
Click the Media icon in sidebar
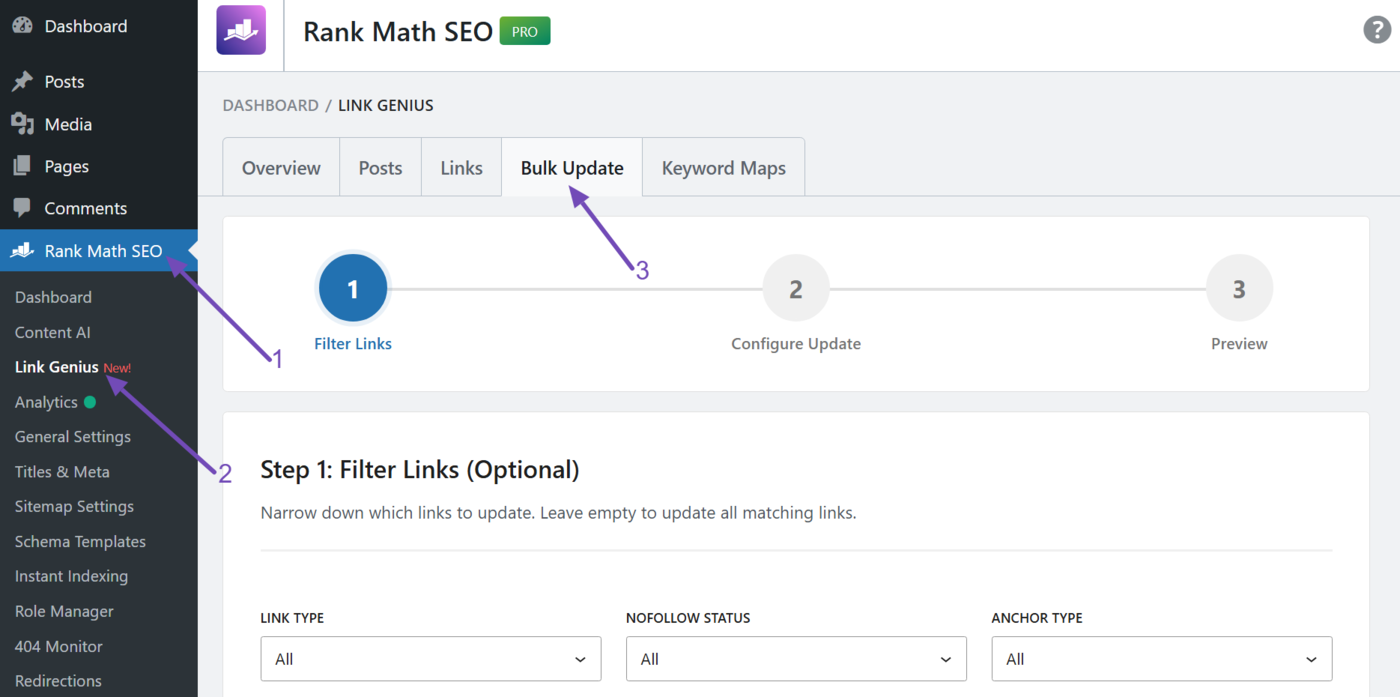(22, 124)
